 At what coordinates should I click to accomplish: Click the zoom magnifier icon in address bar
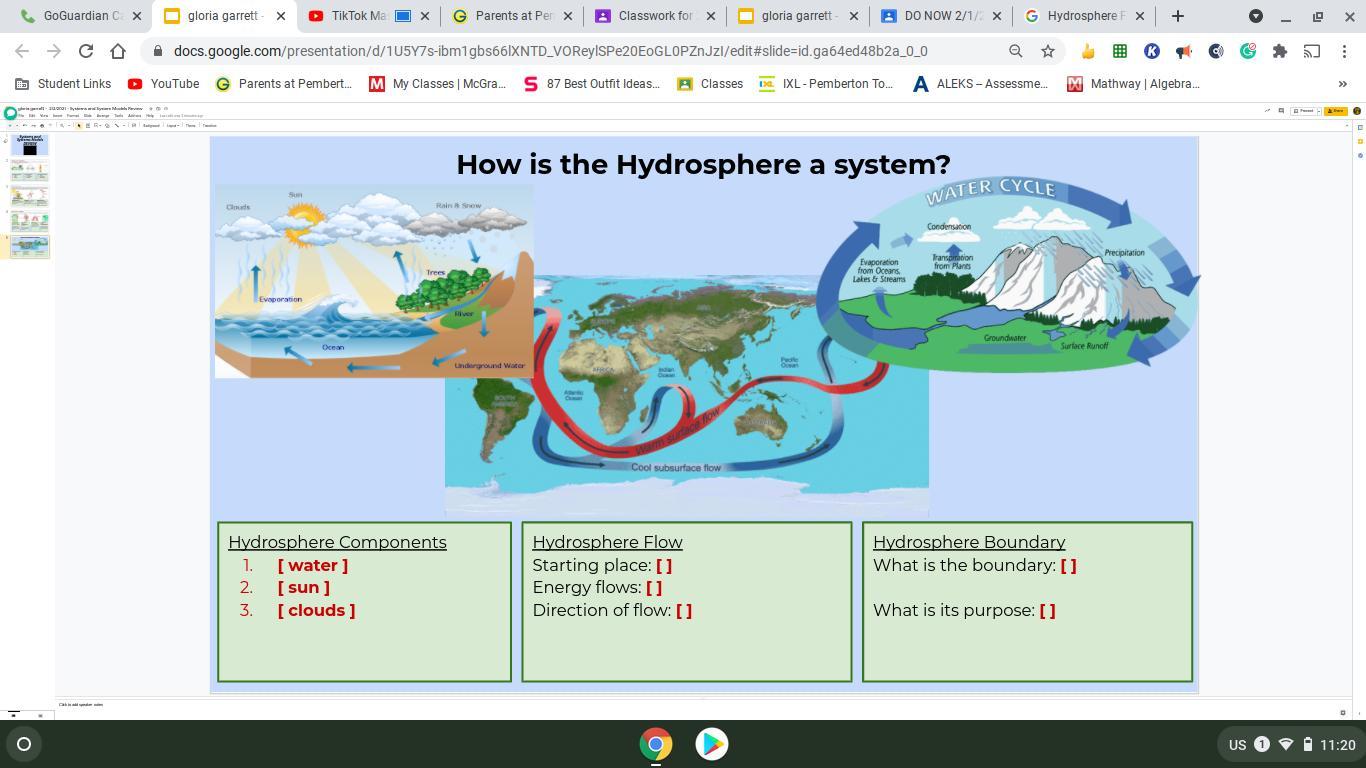tap(1015, 51)
